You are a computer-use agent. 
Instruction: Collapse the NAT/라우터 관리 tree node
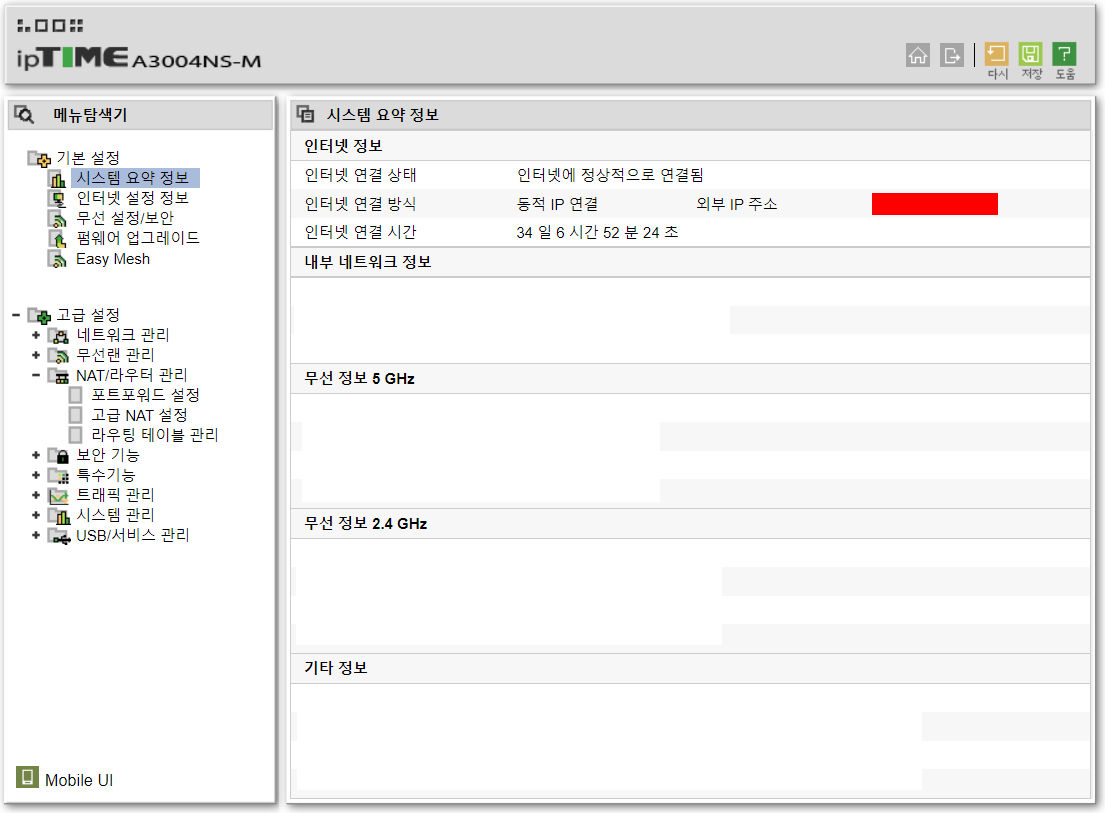click(x=36, y=376)
